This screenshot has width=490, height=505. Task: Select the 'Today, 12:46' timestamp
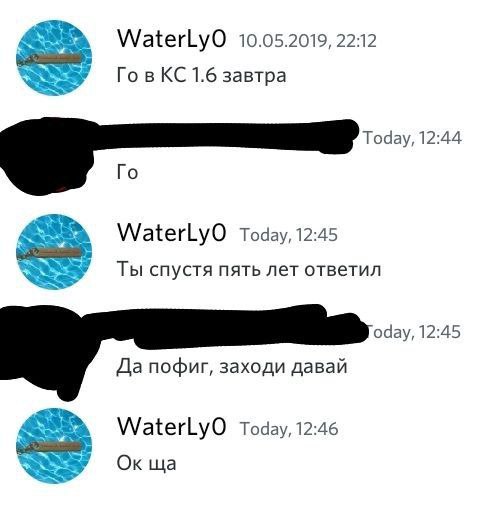pyautogui.click(x=289, y=429)
